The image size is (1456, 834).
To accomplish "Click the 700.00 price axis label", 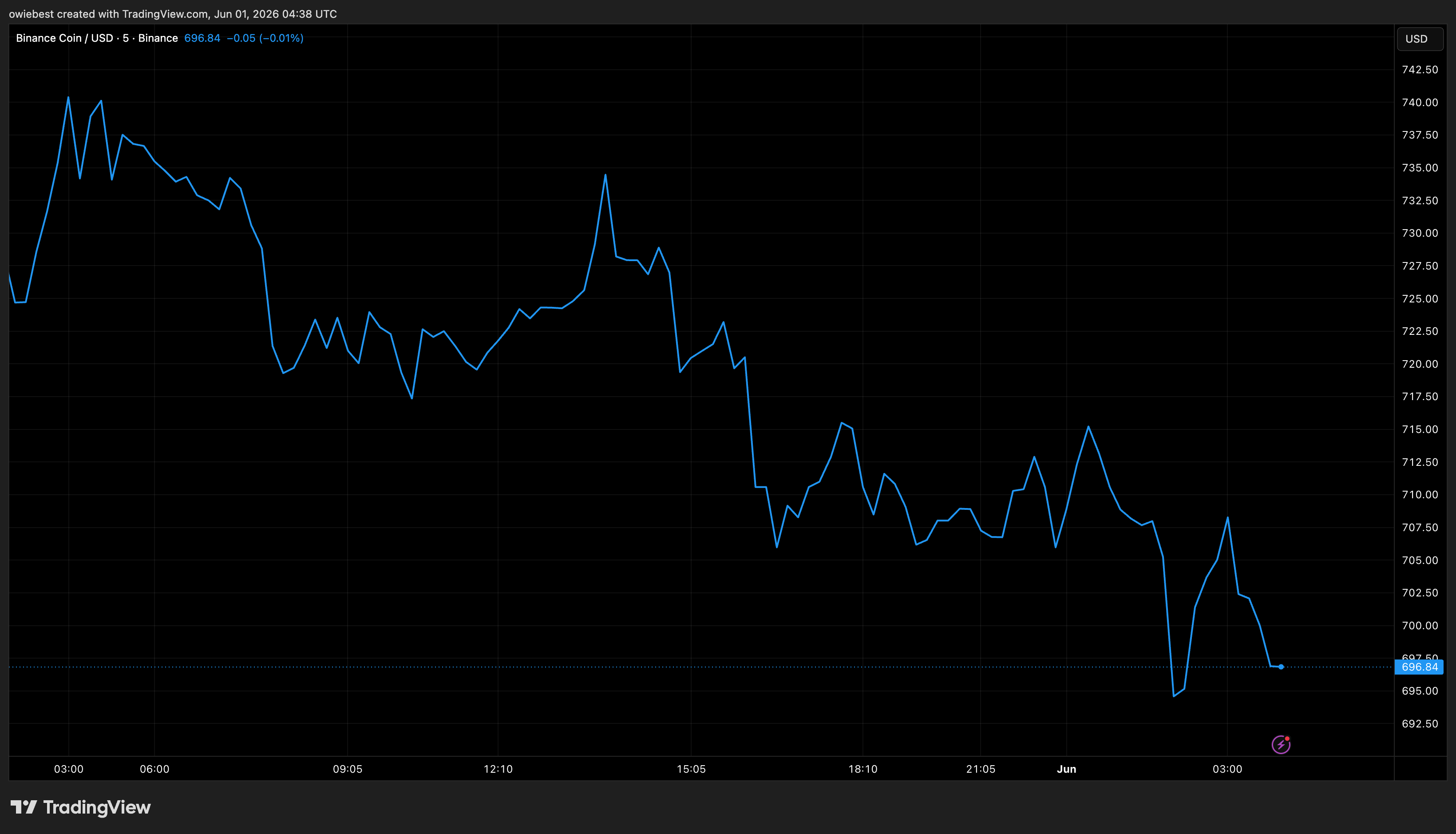I will [1420, 625].
